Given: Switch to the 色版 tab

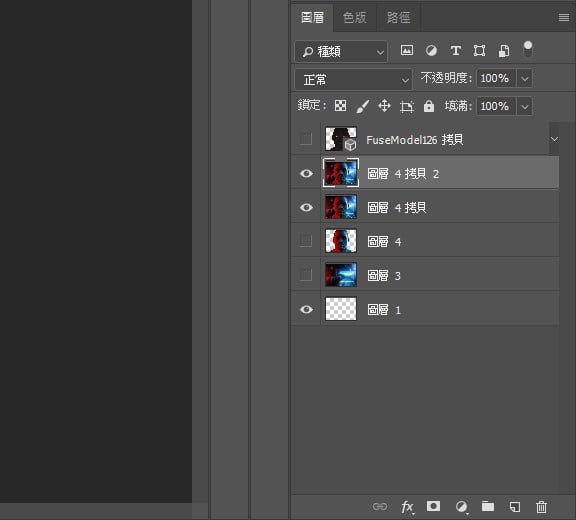Looking at the screenshot, I should [x=354, y=18].
